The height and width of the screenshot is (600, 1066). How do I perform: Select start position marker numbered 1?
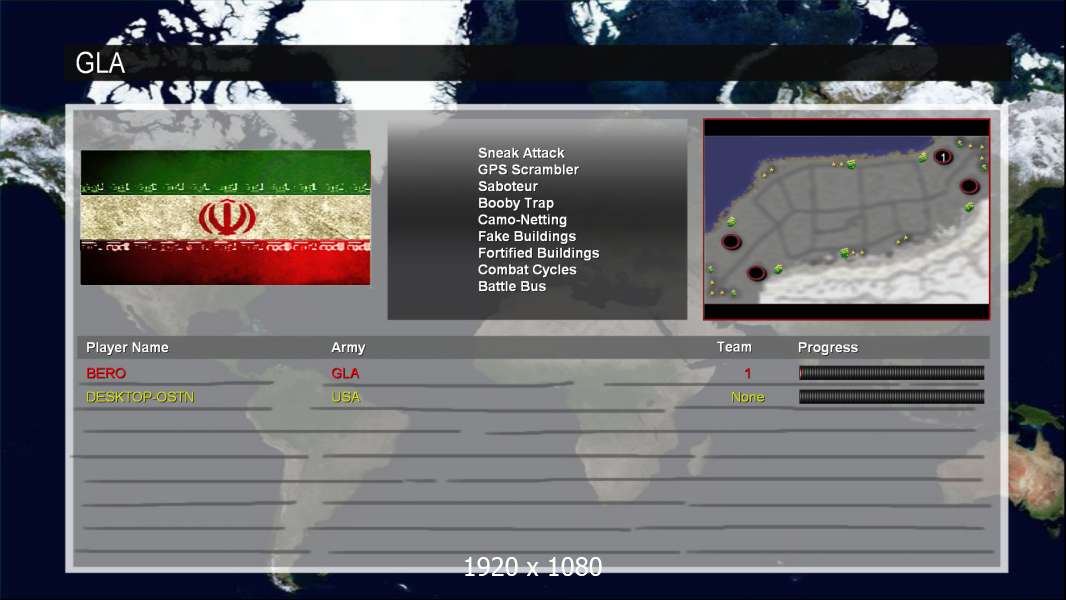(943, 157)
